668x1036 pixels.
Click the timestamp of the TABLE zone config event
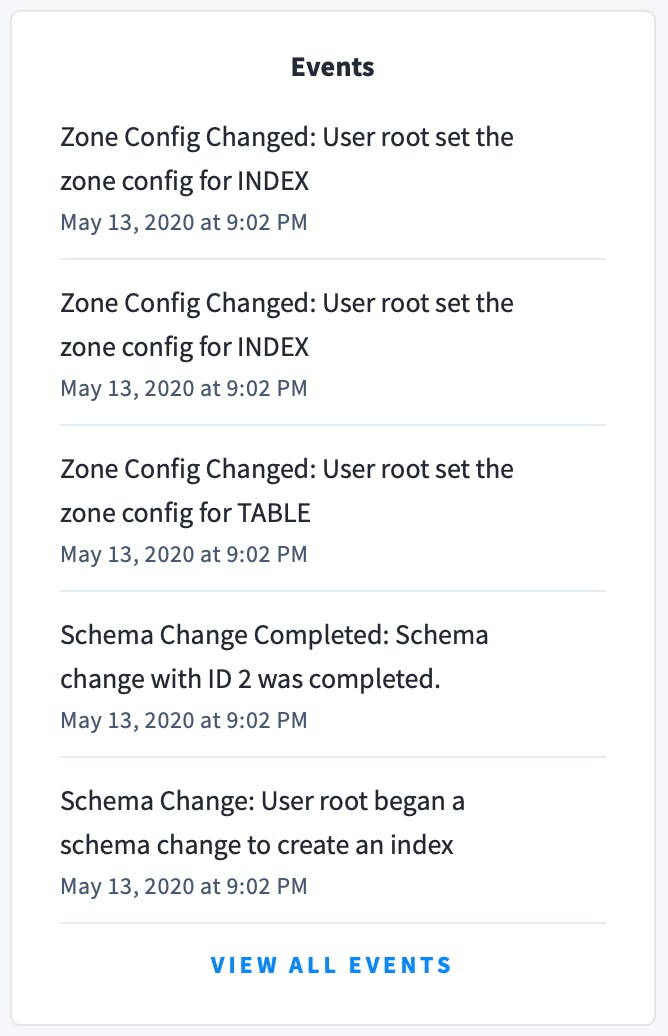pos(184,554)
